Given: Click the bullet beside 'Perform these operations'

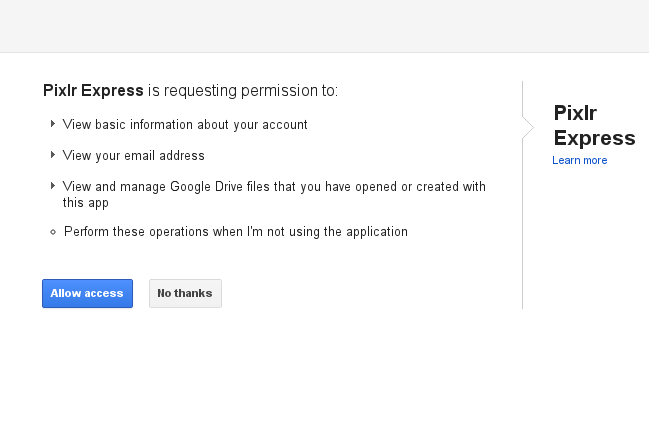Looking at the screenshot, I should 53,232.
